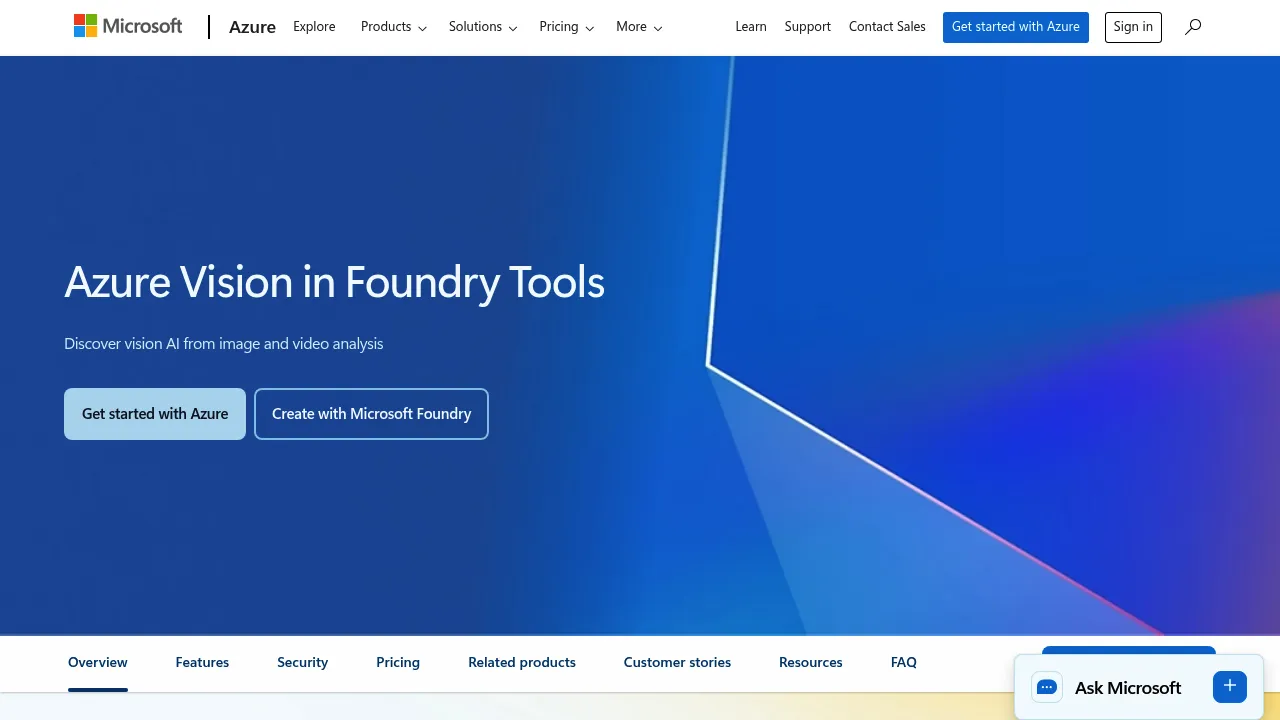Image resolution: width=1280 pixels, height=720 pixels.
Task: Expand the Products dropdown menu
Action: click(x=394, y=27)
